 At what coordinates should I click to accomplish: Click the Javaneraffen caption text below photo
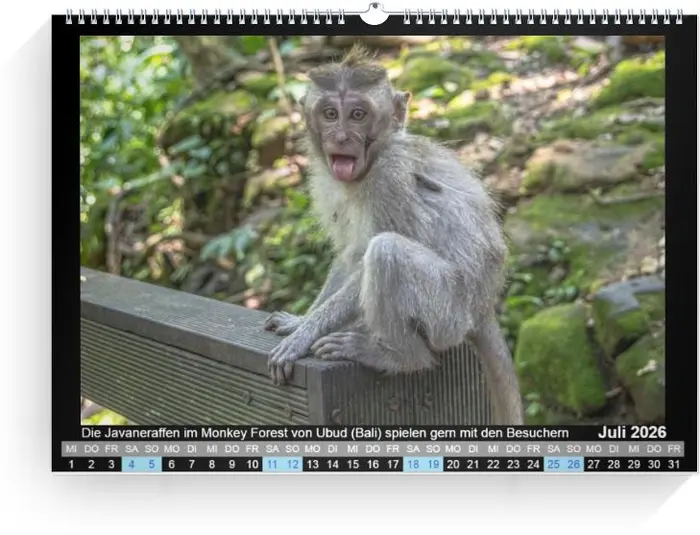325,433
